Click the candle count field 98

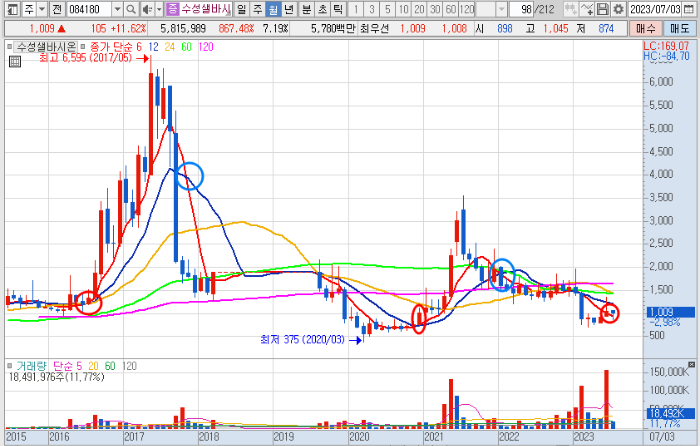(x=521, y=9)
